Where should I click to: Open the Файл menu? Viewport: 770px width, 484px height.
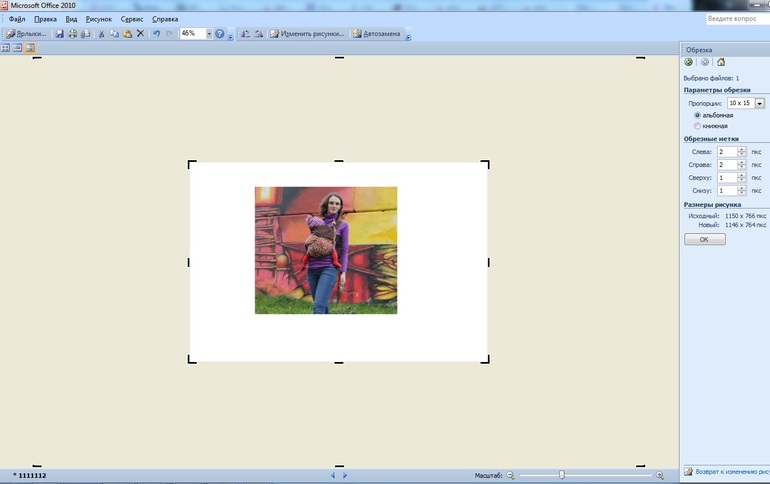[x=17, y=19]
